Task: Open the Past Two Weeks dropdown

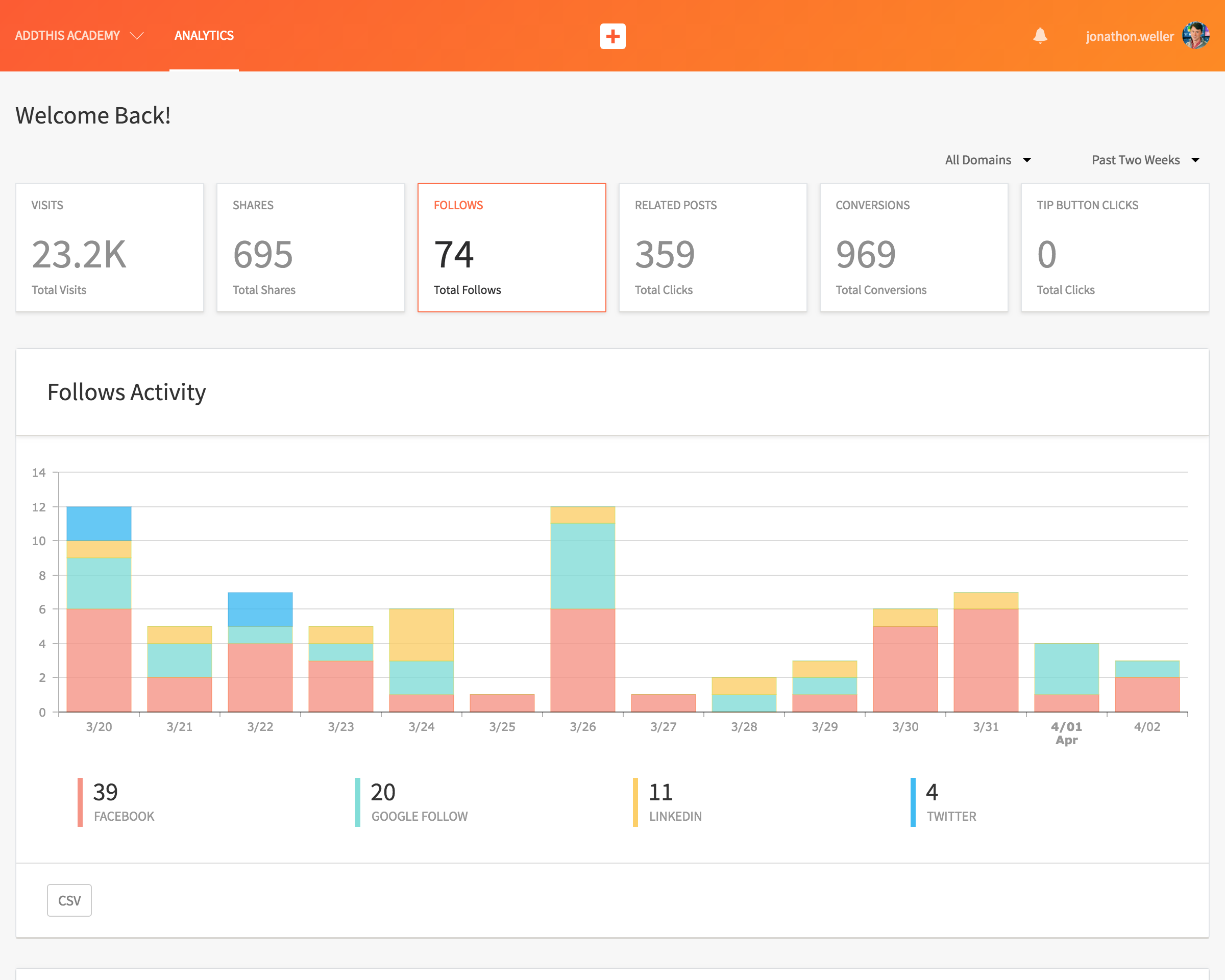Action: [x=1144, y=160]
